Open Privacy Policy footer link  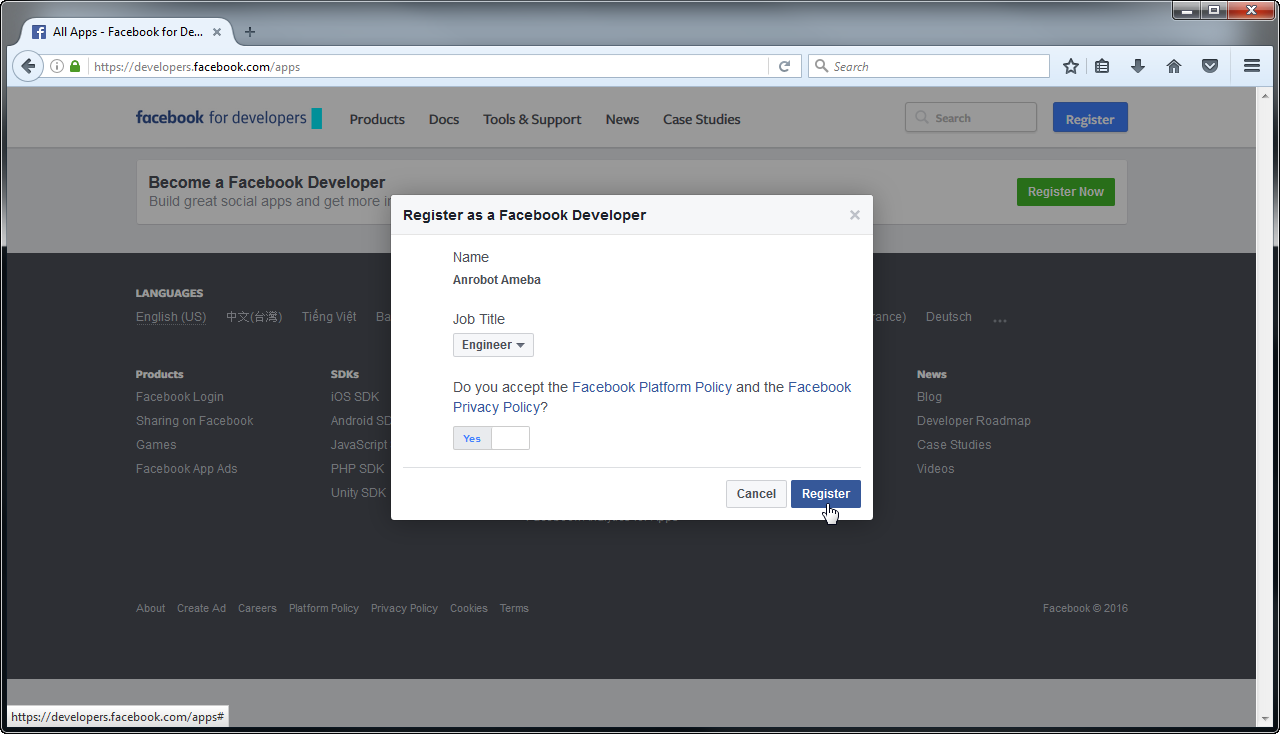pos(404,608)
